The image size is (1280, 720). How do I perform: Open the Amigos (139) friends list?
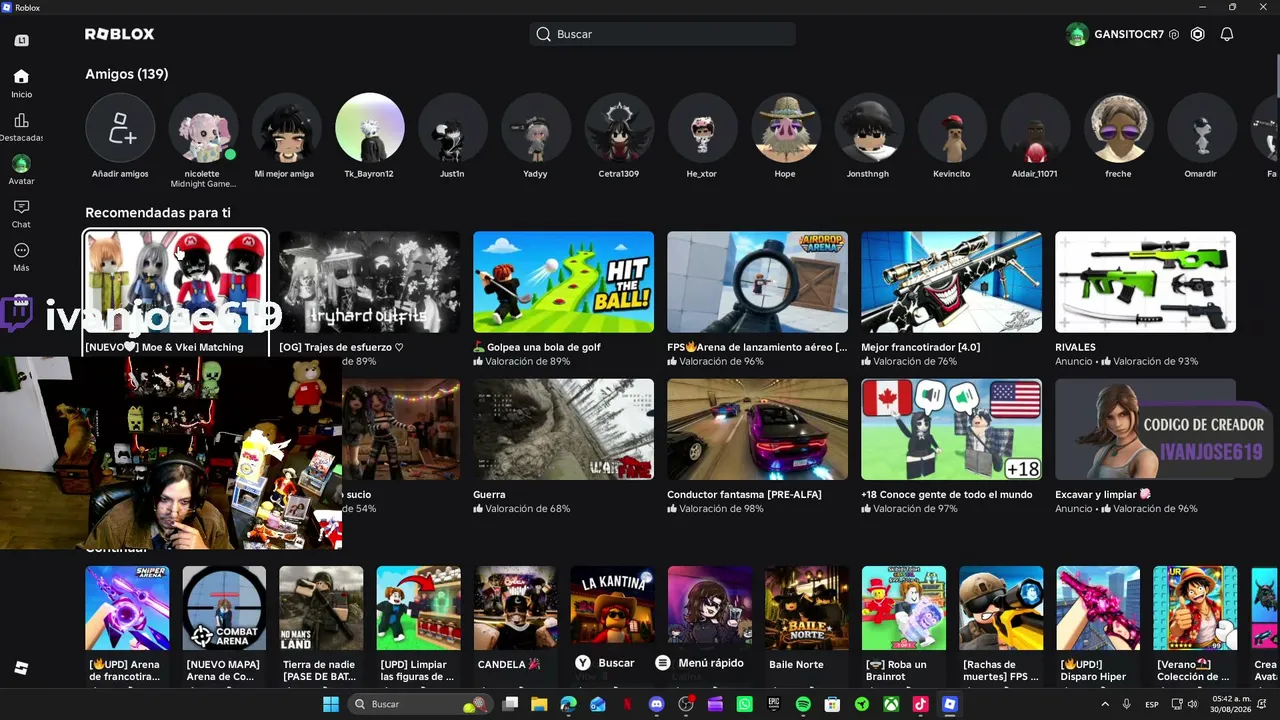(x=127, y=74)
